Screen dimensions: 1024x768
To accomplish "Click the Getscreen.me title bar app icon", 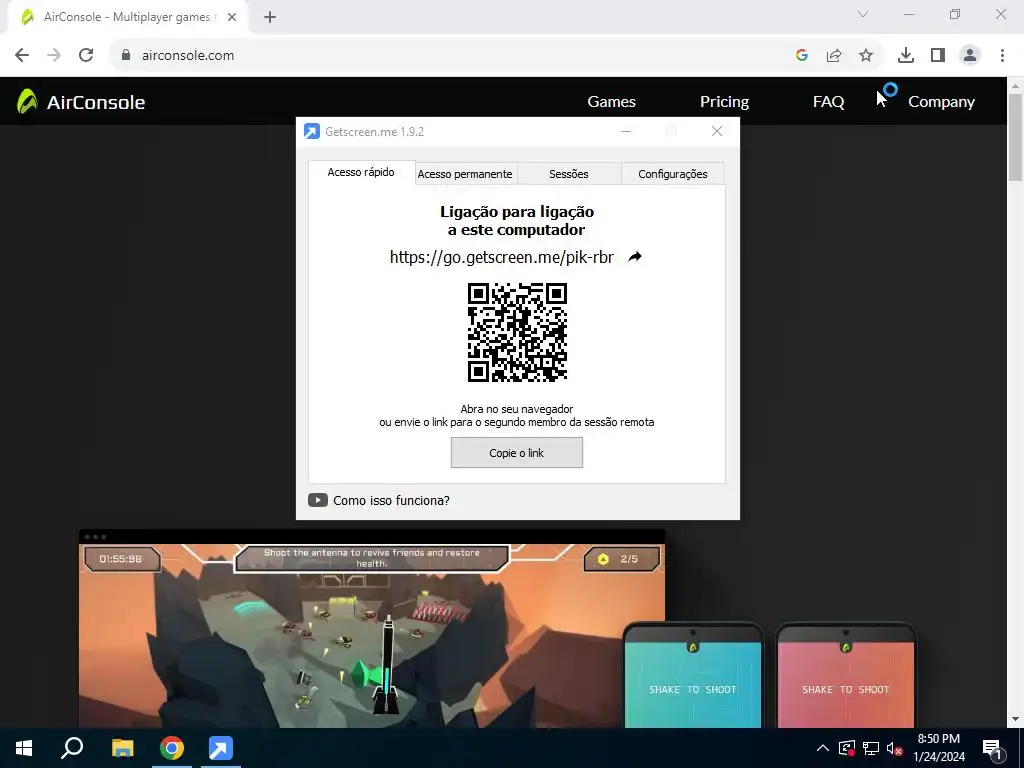I will [x=312, y=131].
